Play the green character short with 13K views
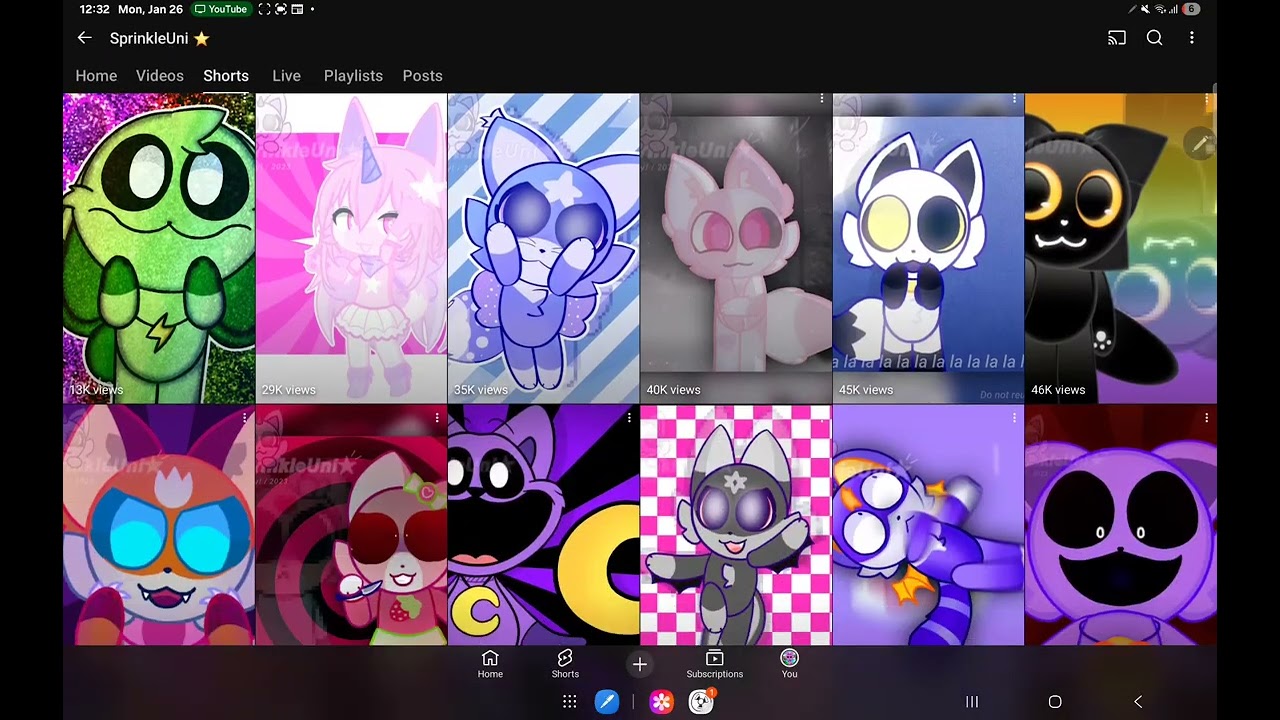 click(159, 248)
